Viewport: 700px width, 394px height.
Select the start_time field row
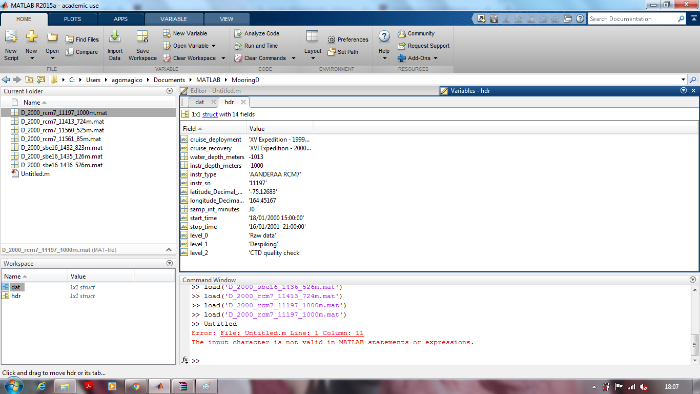pos(246,218)
